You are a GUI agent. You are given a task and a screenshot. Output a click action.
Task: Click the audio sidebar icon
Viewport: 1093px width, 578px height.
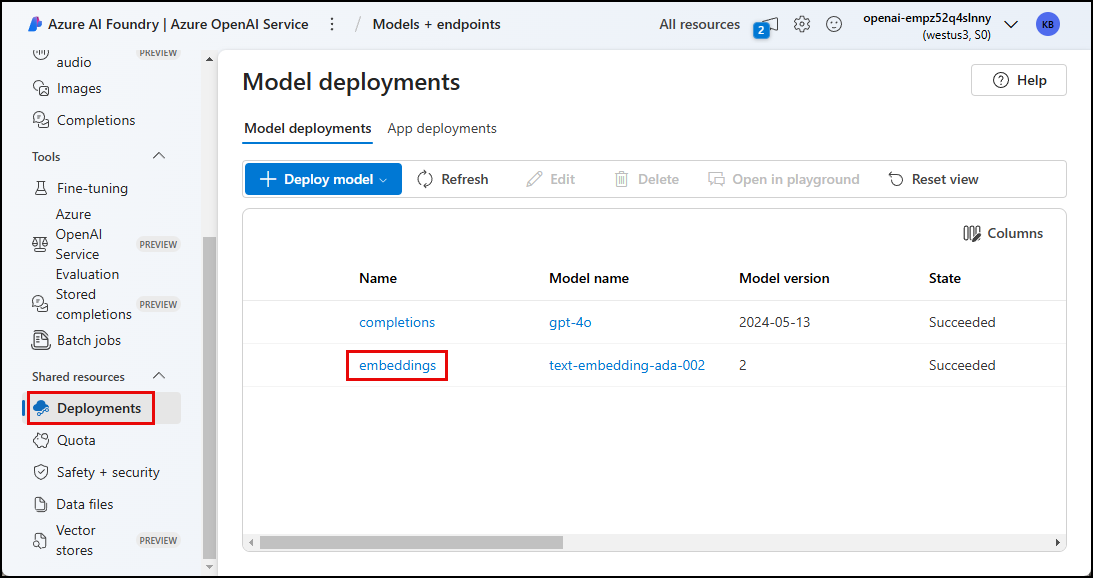pyautogui.click(x=41, y=54)
